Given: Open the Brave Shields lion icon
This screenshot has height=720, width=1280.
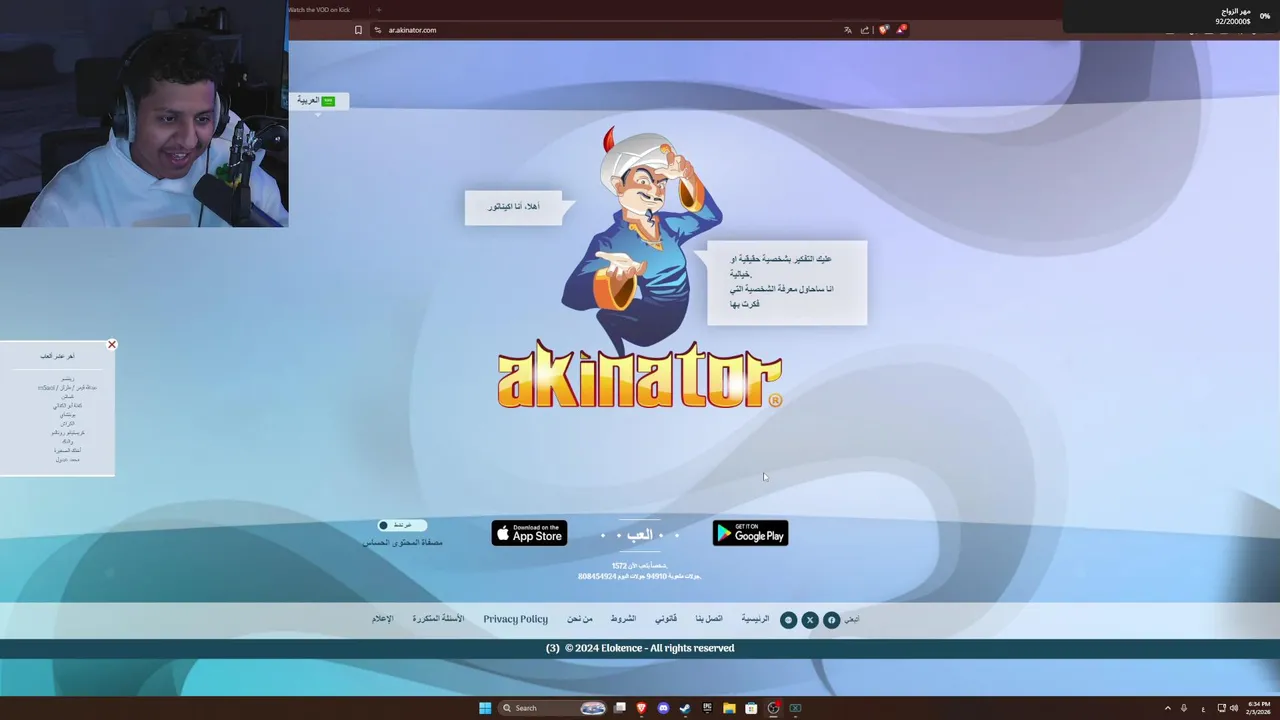Looking at the screenshot, I should click(883, 30).
